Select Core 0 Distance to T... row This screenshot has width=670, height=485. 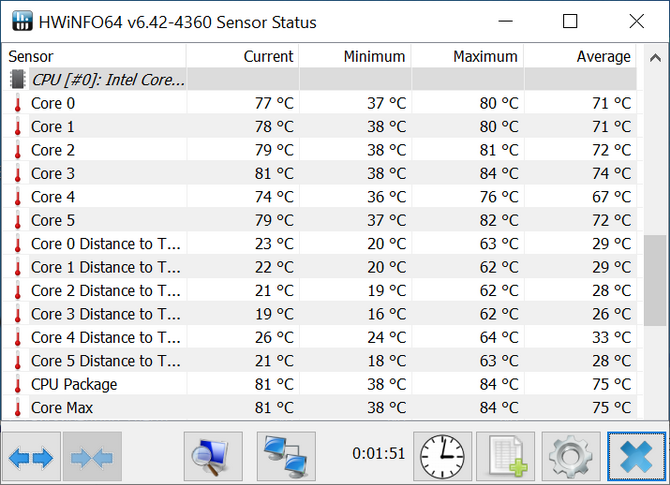[320, 244]
